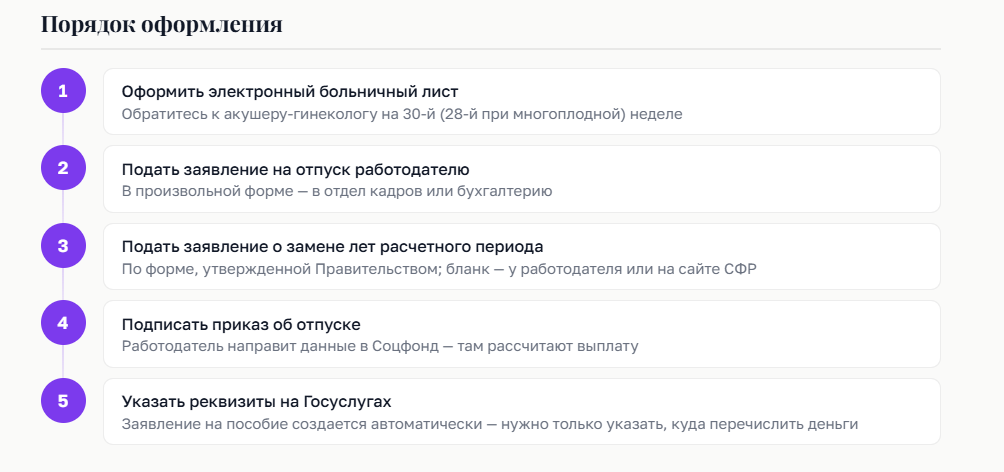Viewport: 1004px width, 472px height.
Task: Click description about акушер-гинеколог on 30th week
Action: tap(401, 114)
